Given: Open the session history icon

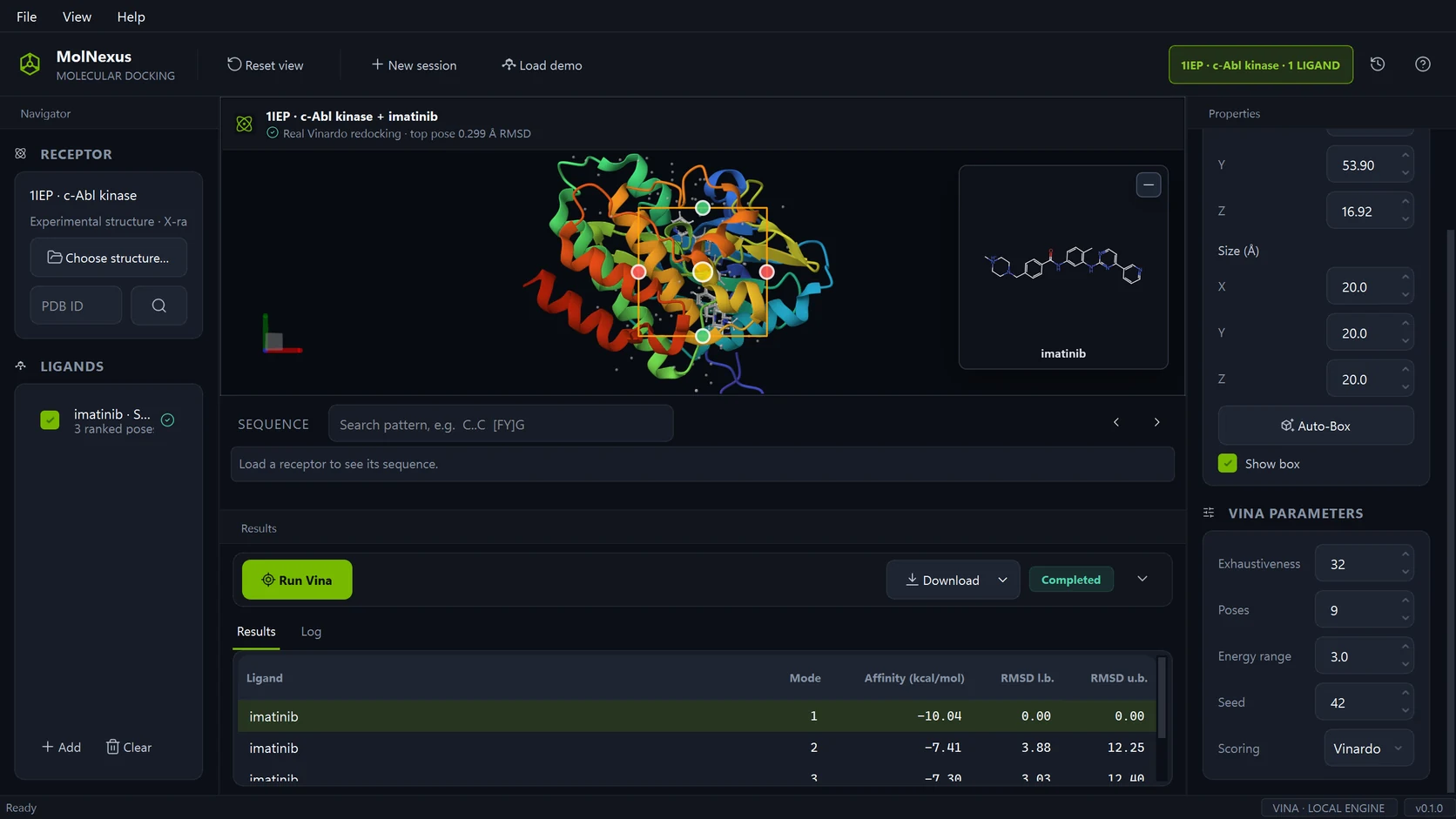Looking at the screenshot, I should (1378, 64).
